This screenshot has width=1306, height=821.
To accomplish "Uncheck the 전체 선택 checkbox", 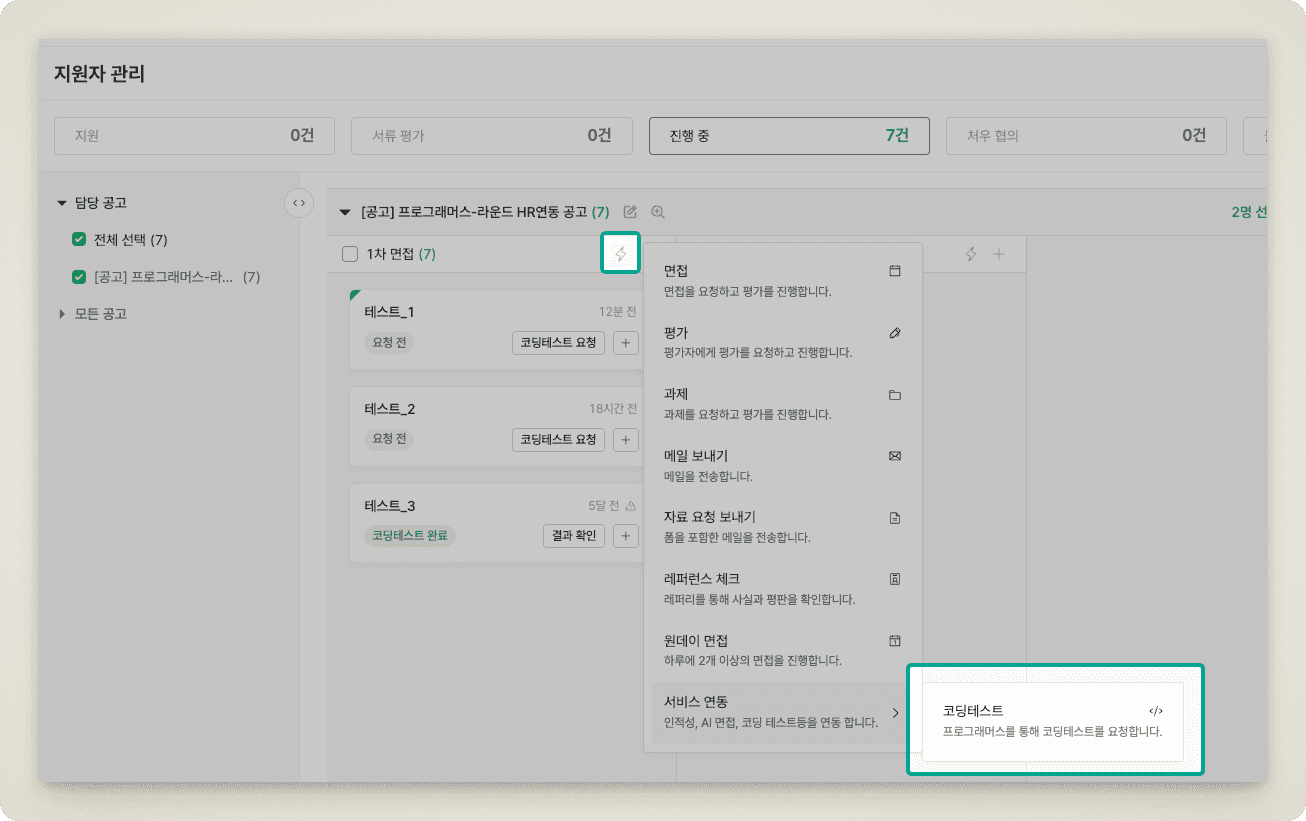I will tap(79, 240).
